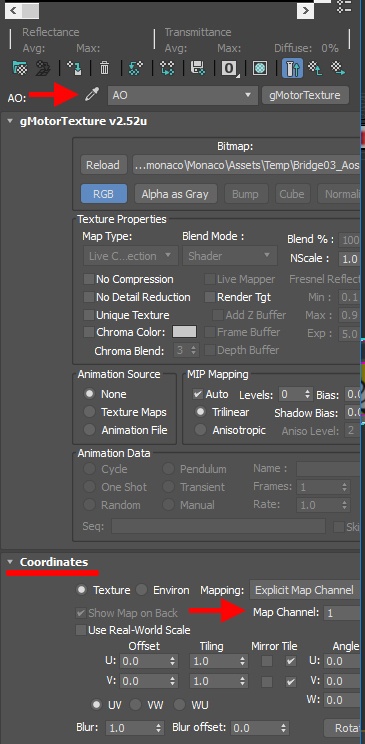Check the Unique Texture option
The width and height of the screenshot is (365, 744).
pyautogui.click(x=89, y=315)
